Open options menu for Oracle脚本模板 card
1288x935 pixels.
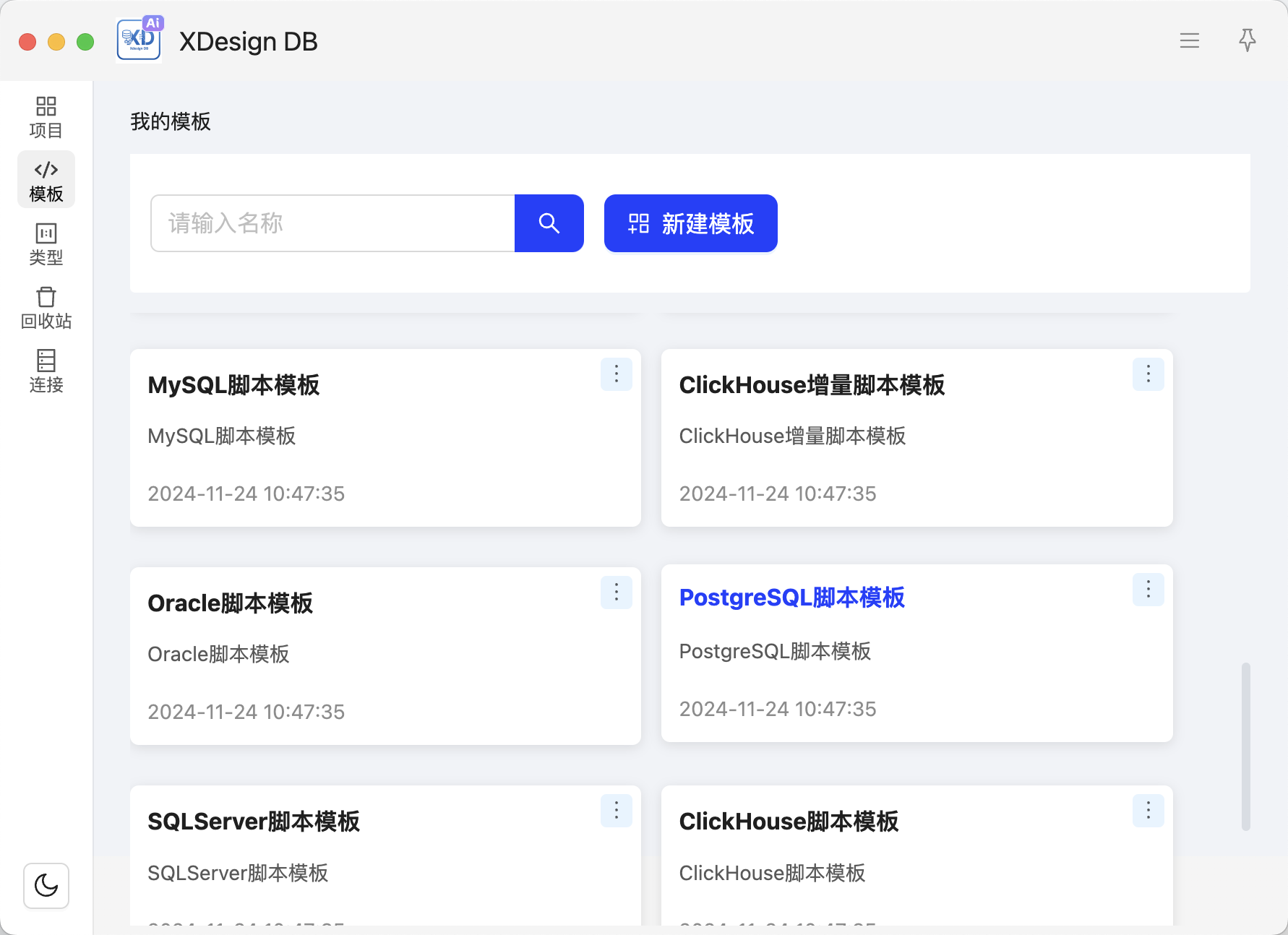tap(617, 593)
